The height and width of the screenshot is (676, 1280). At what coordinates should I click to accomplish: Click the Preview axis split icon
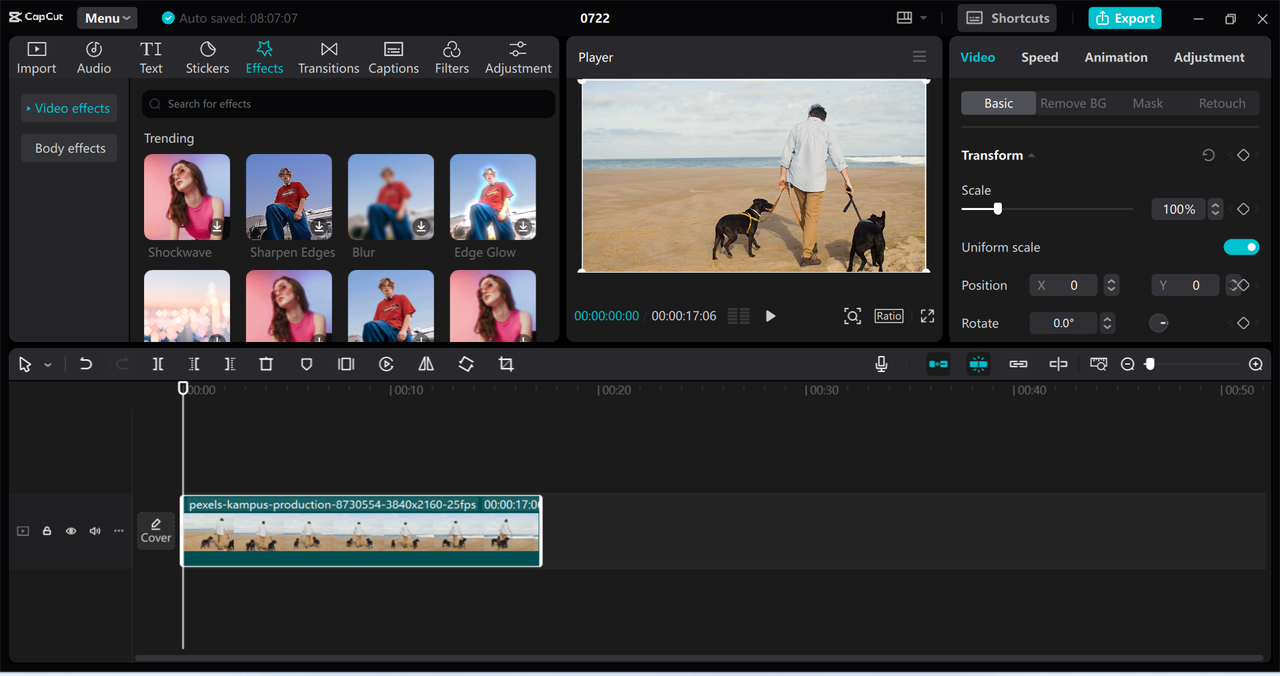pos(1058,364)
